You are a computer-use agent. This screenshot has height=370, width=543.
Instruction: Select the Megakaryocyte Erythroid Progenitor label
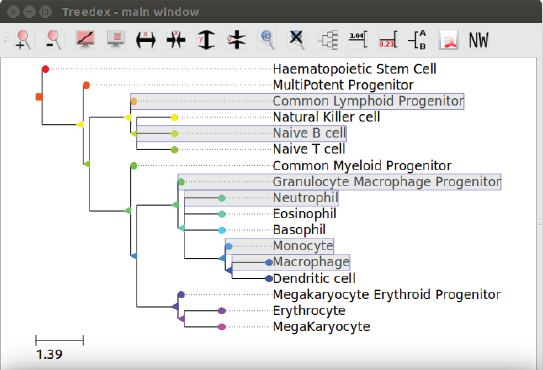coord(387,294)
